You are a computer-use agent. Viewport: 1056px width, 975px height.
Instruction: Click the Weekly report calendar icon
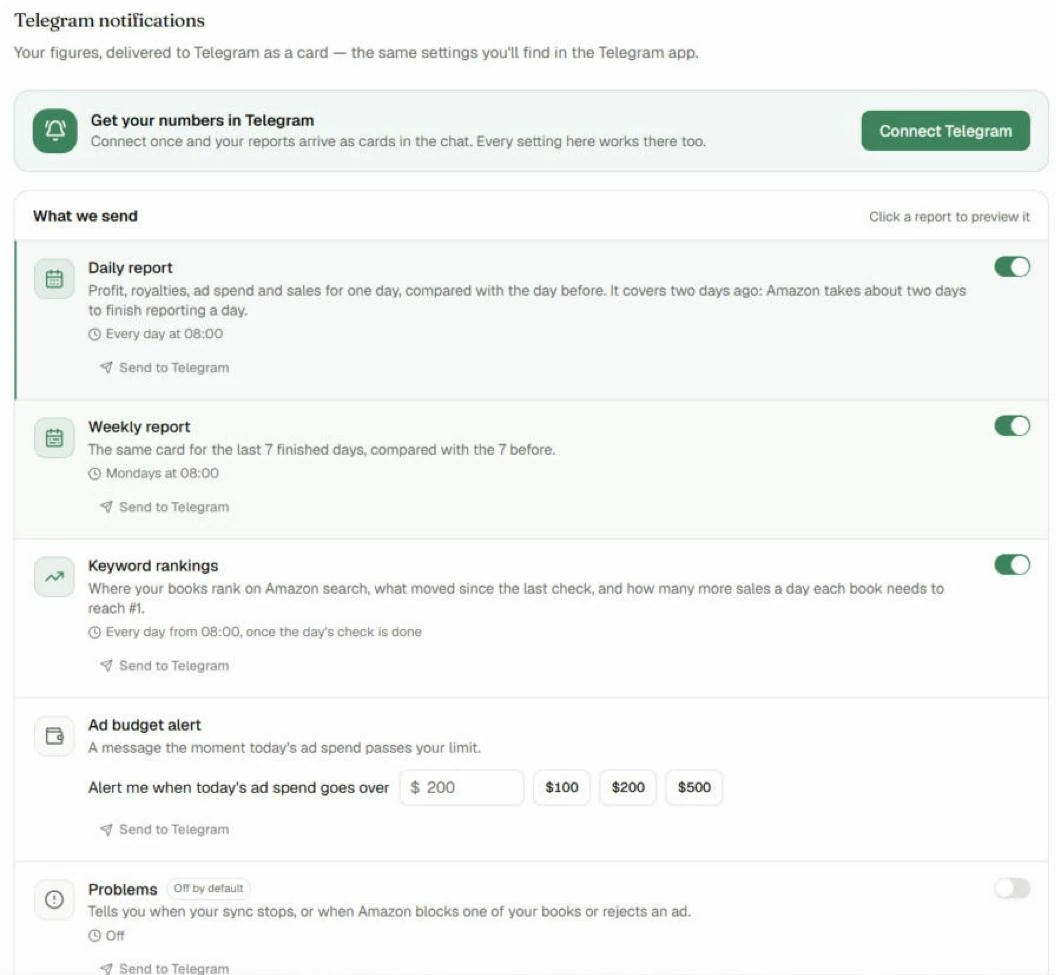coord(55,438)
